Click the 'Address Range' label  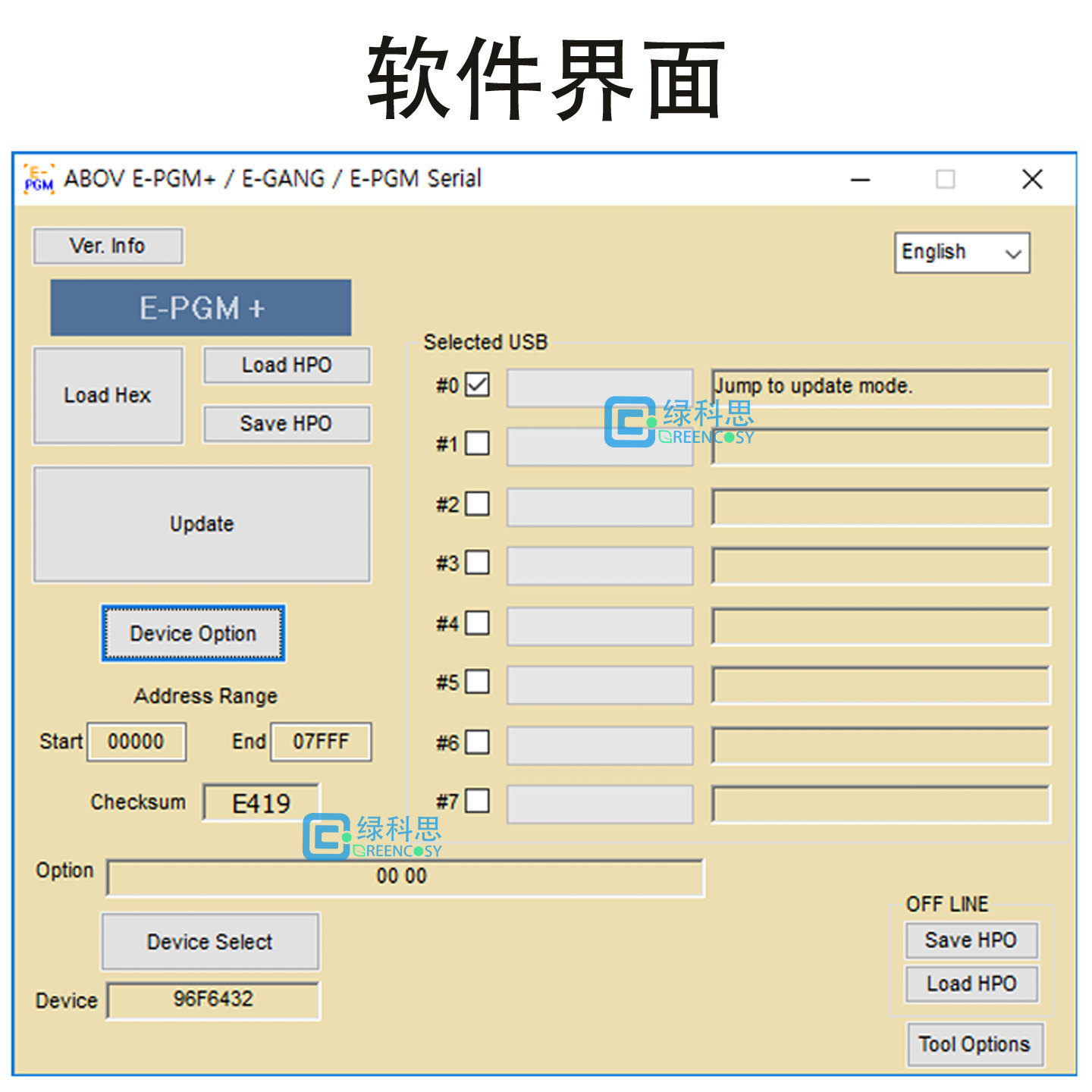[206, 696]
